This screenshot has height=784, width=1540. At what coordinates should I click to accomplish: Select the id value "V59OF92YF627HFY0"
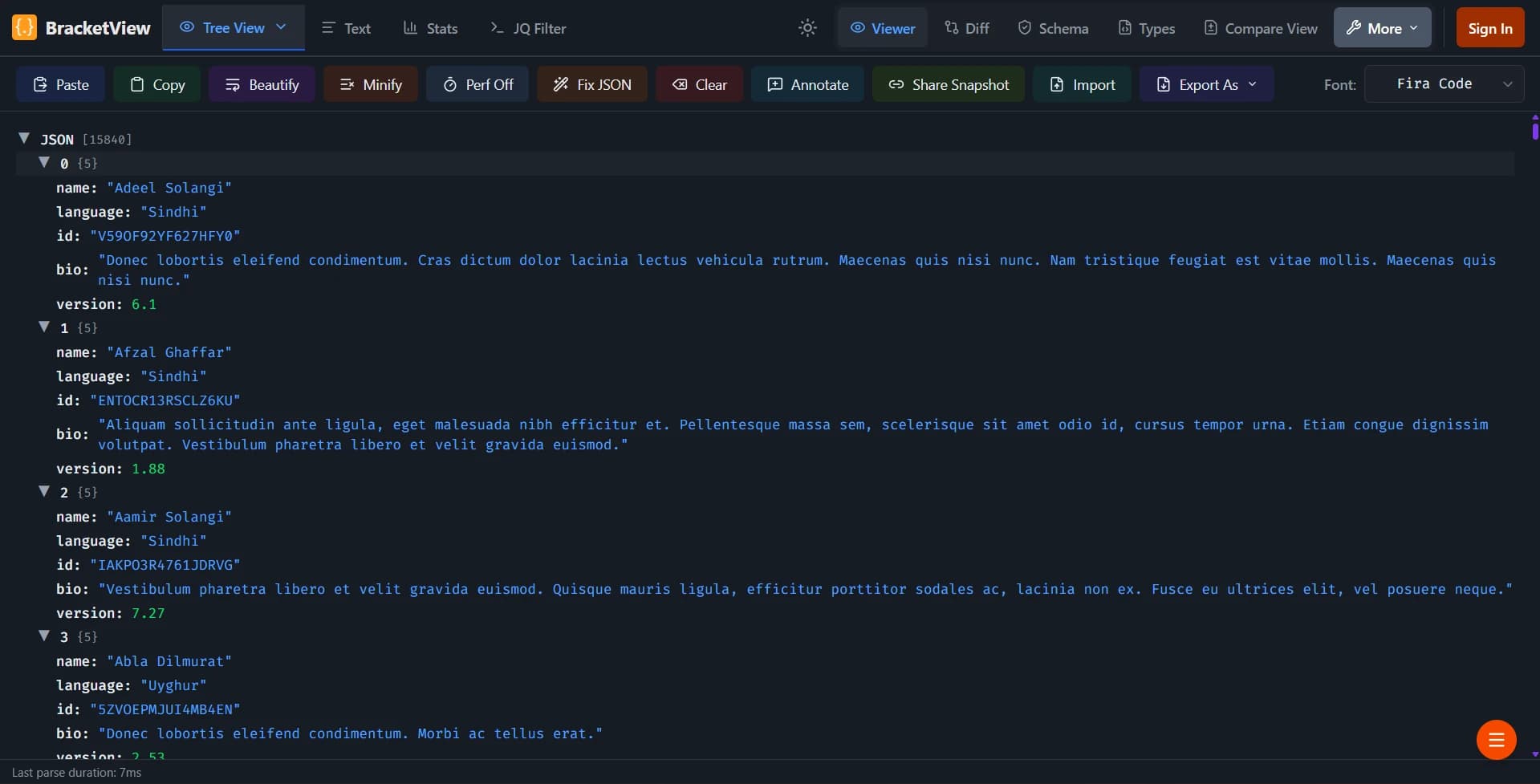[165, 236]
